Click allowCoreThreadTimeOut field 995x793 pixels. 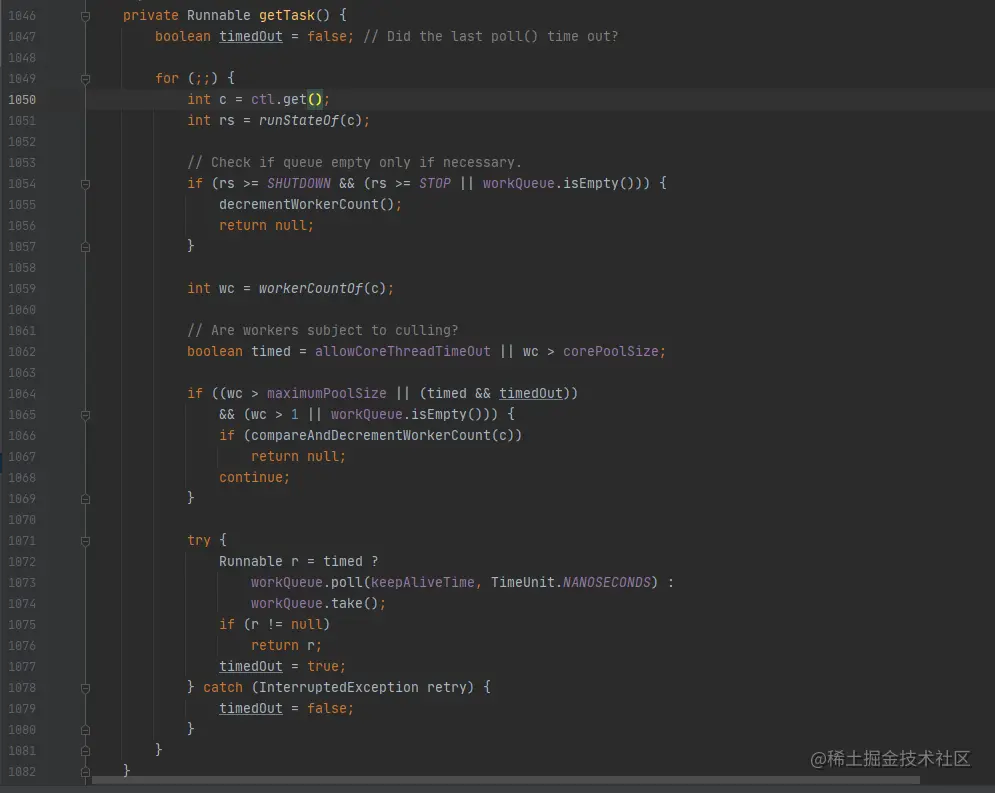[402, 351]
